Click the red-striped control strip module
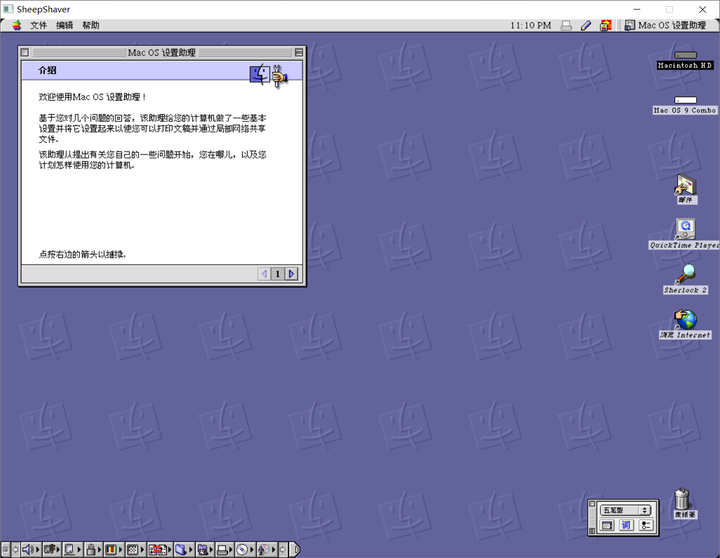 pos(158,549)
